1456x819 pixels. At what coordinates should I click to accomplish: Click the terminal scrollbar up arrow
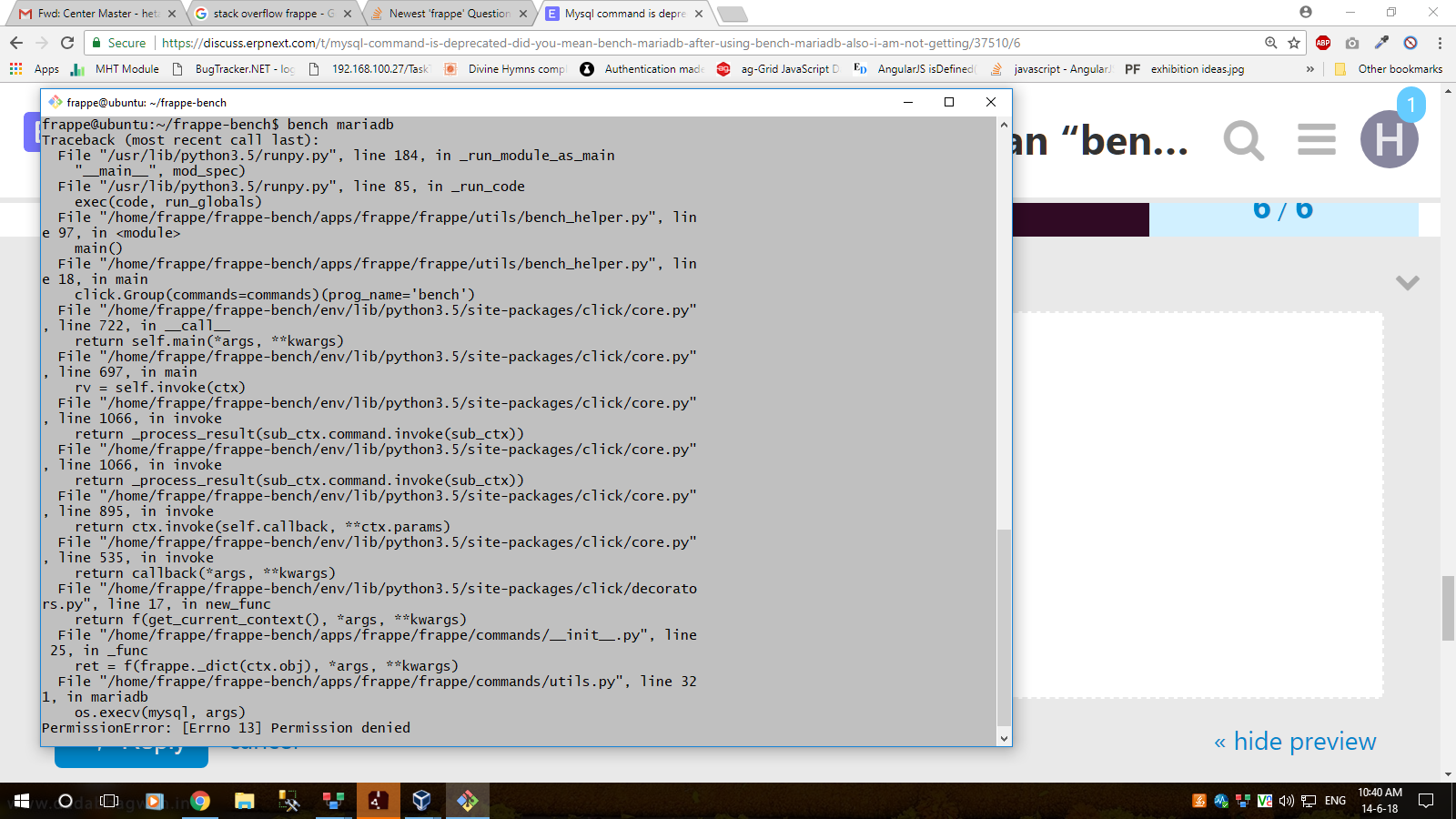(1004, 124)
